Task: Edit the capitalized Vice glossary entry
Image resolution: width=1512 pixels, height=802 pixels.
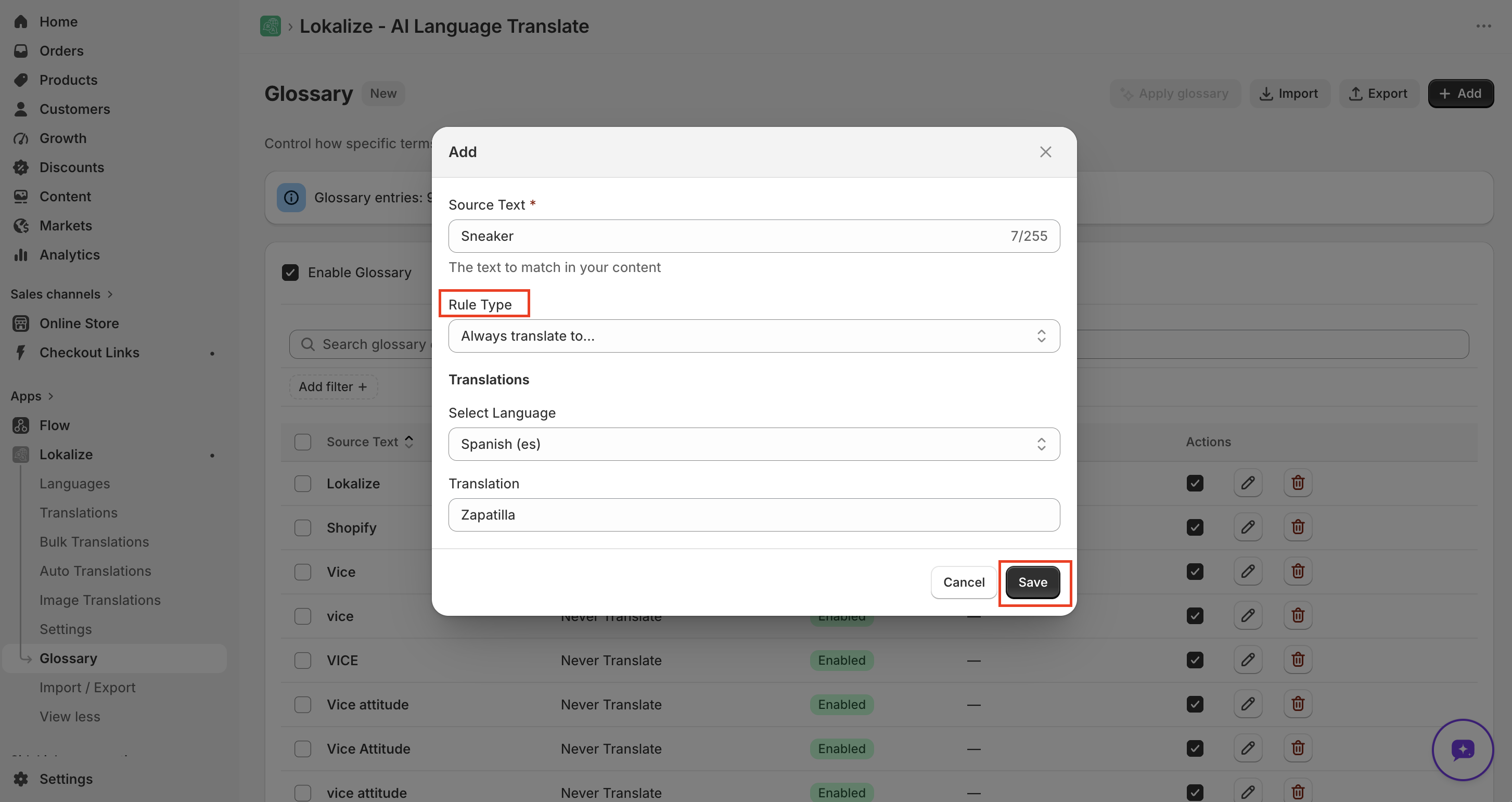Action: (1247, 571)
